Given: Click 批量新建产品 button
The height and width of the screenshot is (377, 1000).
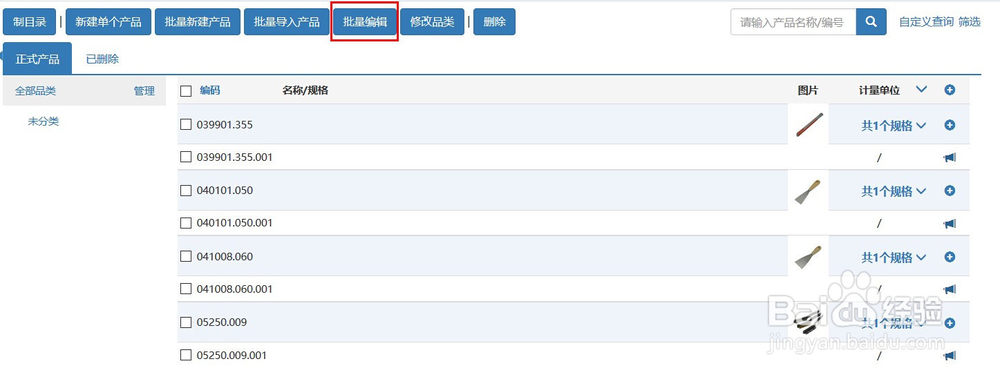Looking at the screenshot, I should (198, 22).
